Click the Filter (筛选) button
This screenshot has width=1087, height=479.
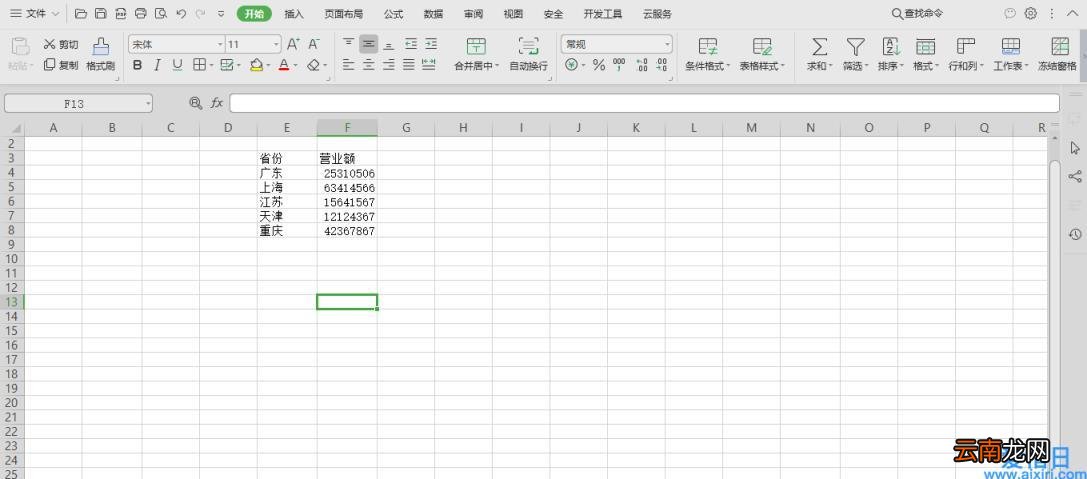coord(855,55)
